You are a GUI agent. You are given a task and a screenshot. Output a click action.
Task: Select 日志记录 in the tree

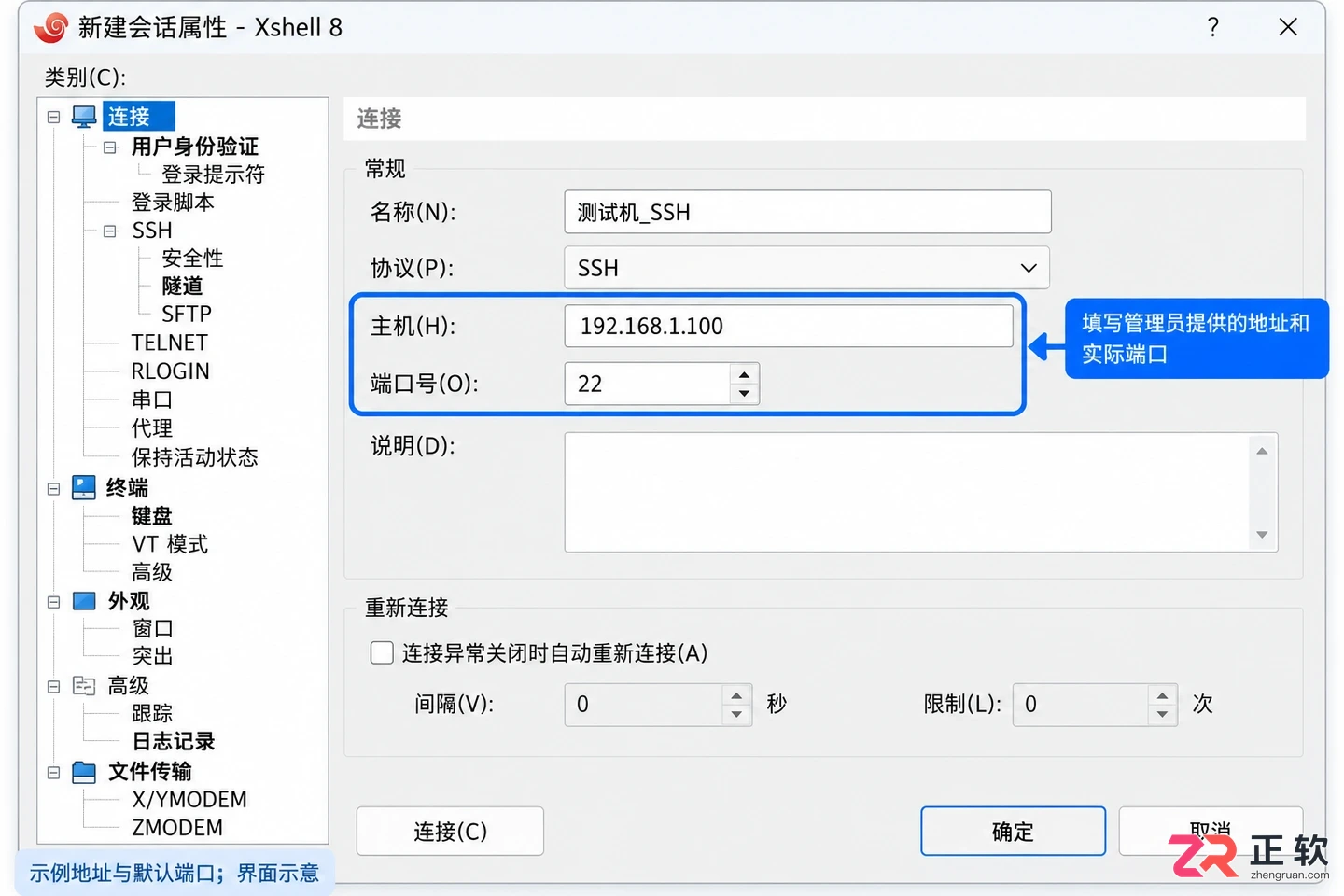174,741
